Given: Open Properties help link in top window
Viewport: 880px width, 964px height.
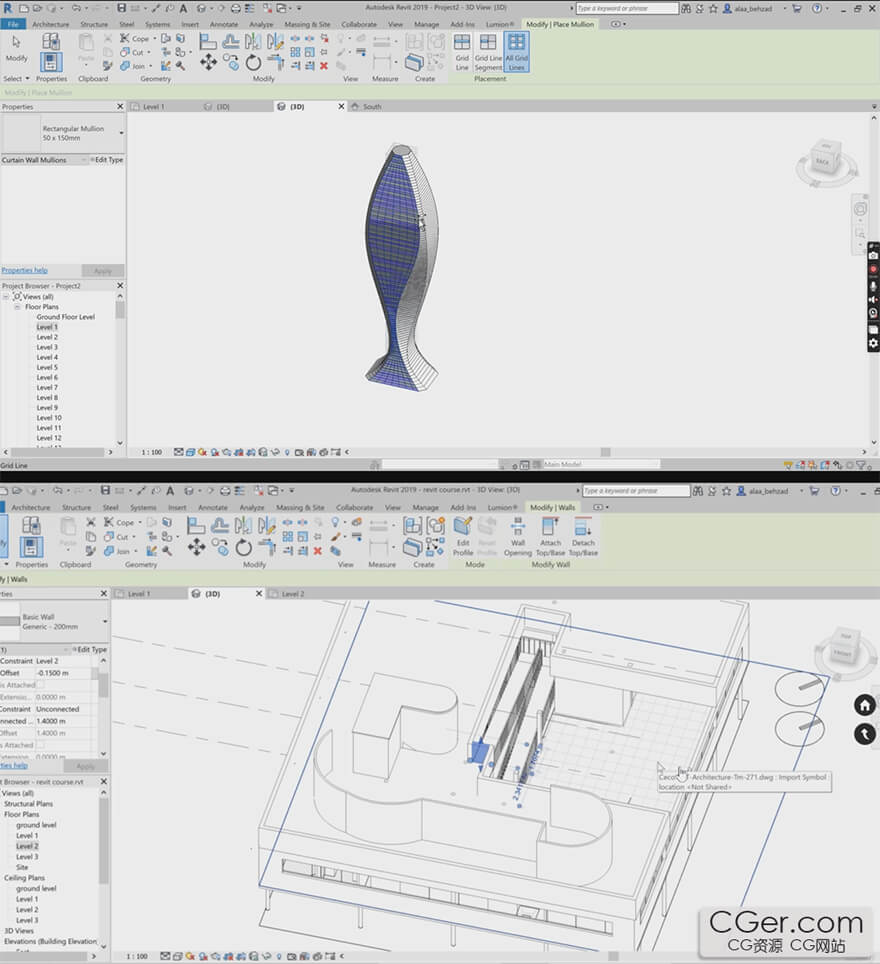Looking at the screenshot, I should (x=25, y=270).
